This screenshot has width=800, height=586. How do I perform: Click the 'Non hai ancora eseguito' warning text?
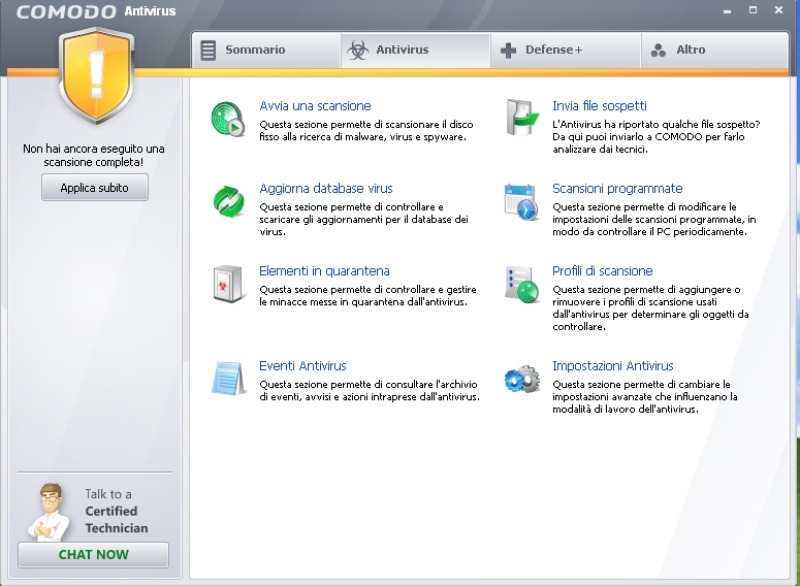93,156
